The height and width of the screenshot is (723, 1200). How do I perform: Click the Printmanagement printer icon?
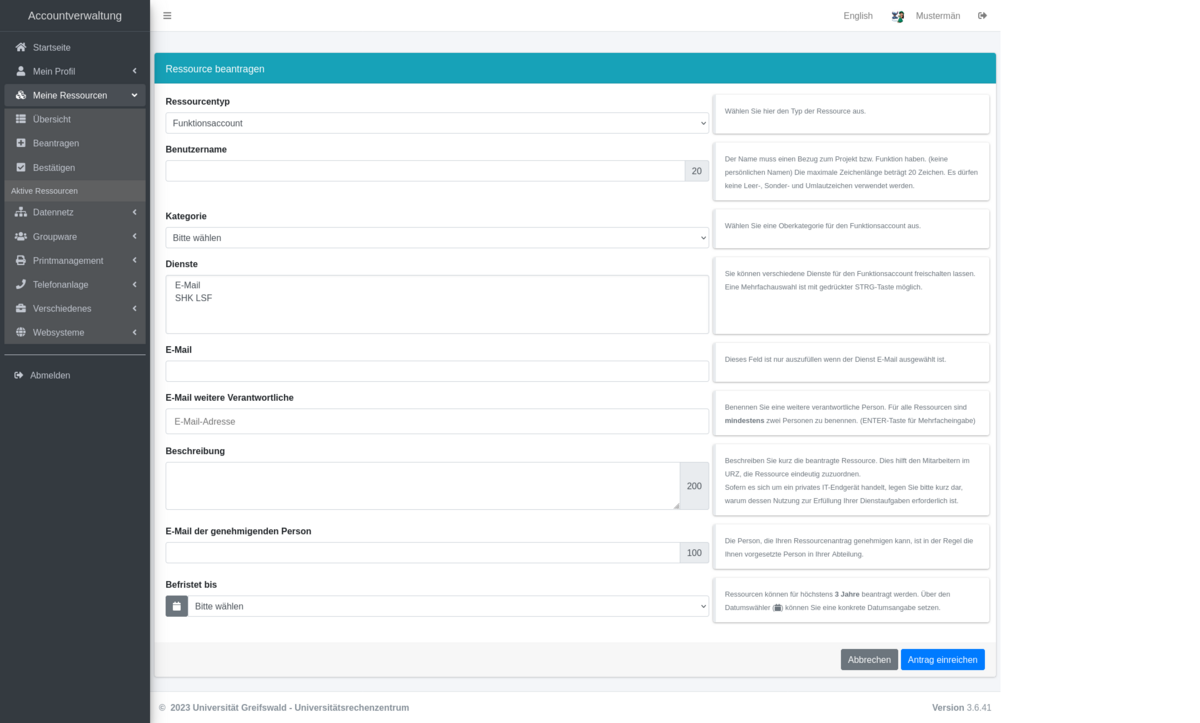click(21, 260)
